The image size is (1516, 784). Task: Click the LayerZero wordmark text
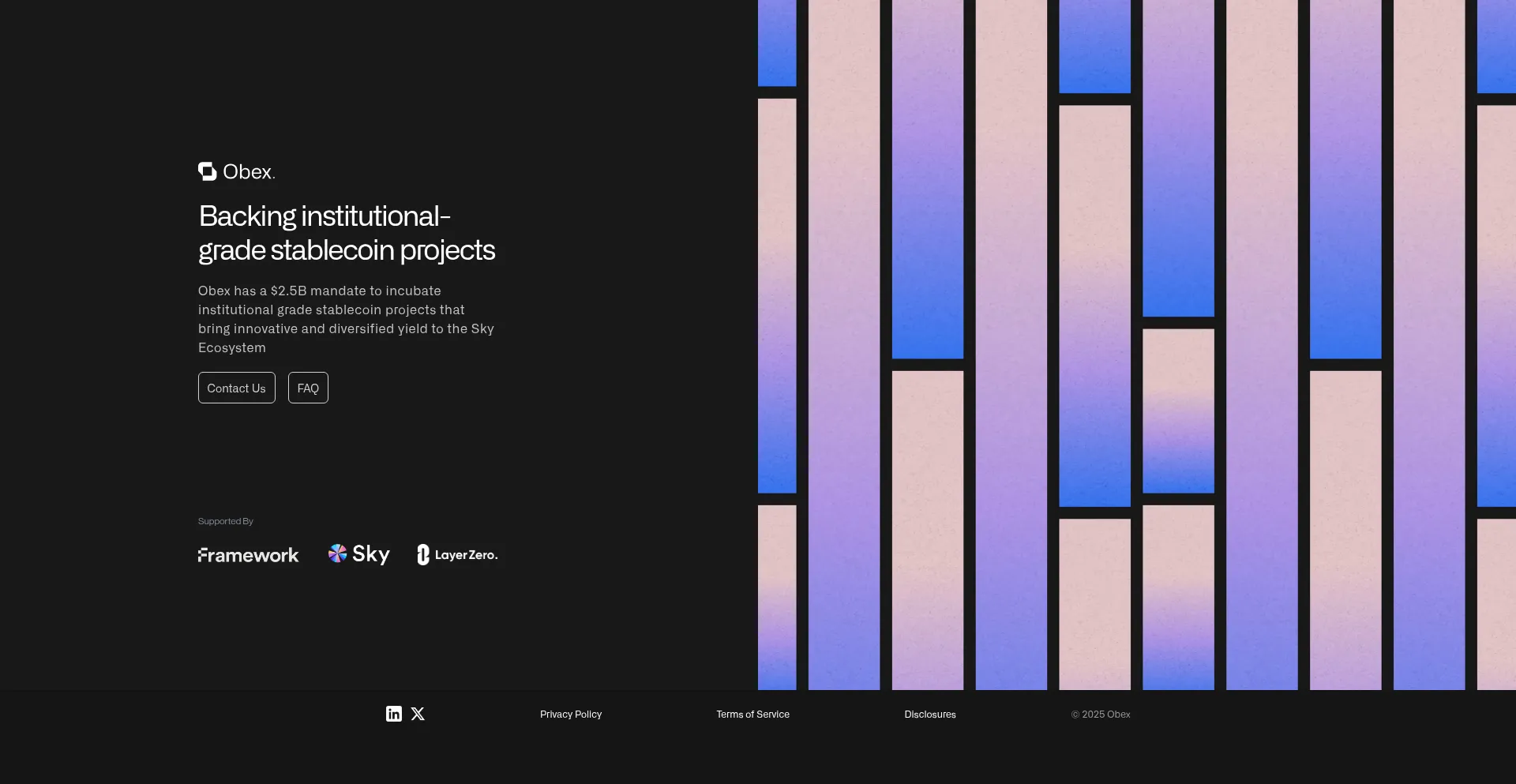[466, 555]
